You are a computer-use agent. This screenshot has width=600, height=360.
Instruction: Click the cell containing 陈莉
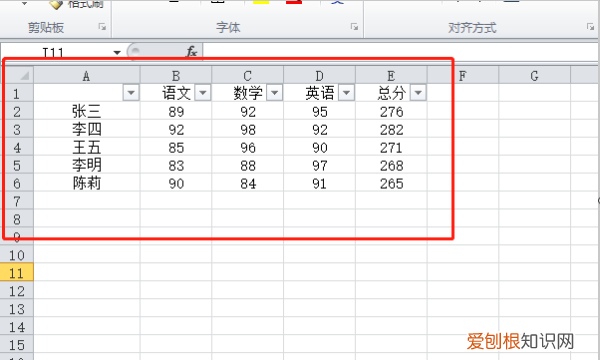(x=87, y=183)
